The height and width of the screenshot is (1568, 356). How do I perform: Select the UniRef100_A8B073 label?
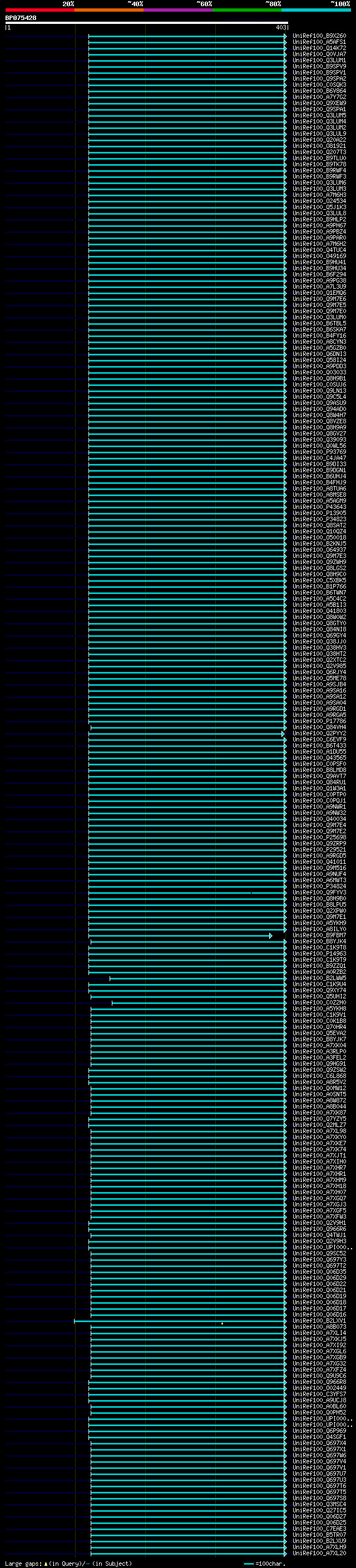click(319, 1327)
